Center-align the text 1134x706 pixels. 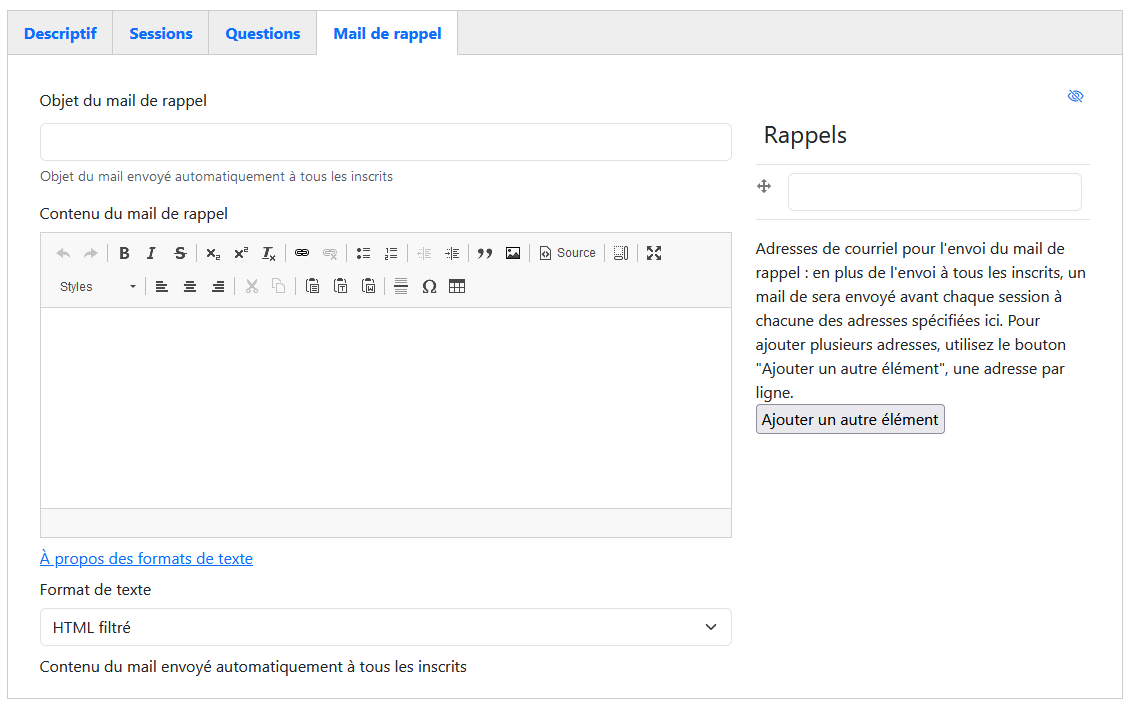click(190, 287)
